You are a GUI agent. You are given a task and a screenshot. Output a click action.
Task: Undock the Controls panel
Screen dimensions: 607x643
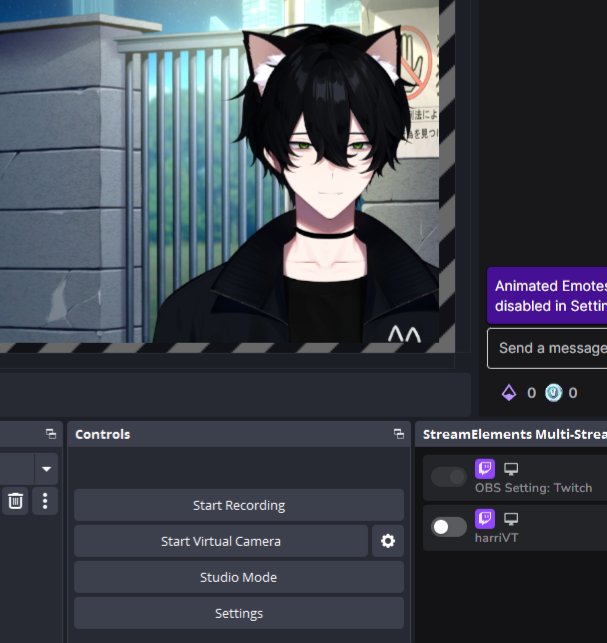click(399, 434)
